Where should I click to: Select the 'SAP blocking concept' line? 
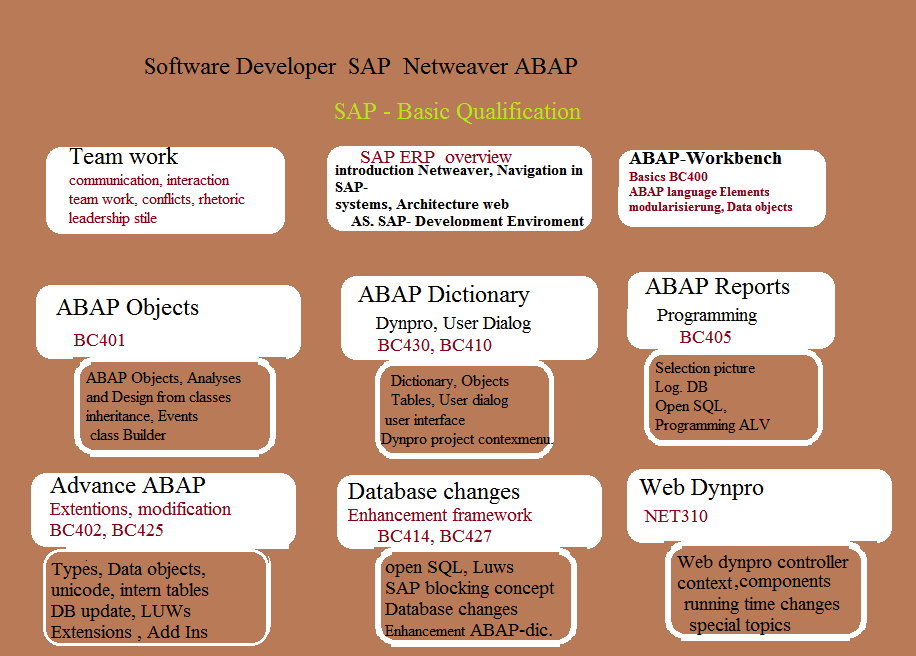point(470,588)
